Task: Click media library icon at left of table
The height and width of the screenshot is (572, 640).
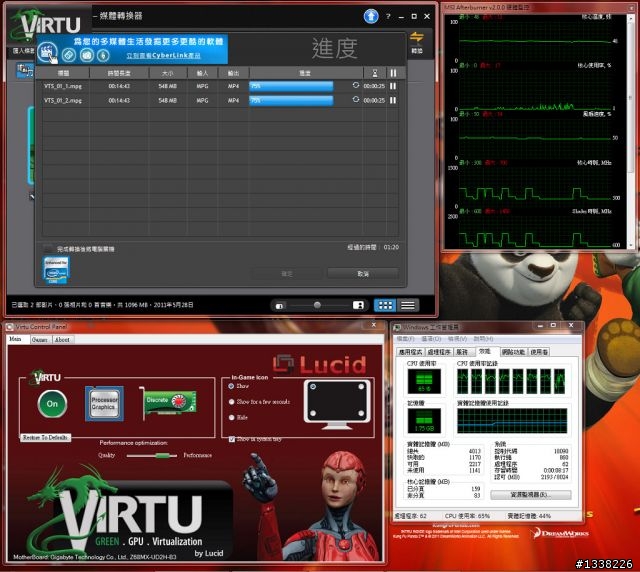Action: [25, 71]
